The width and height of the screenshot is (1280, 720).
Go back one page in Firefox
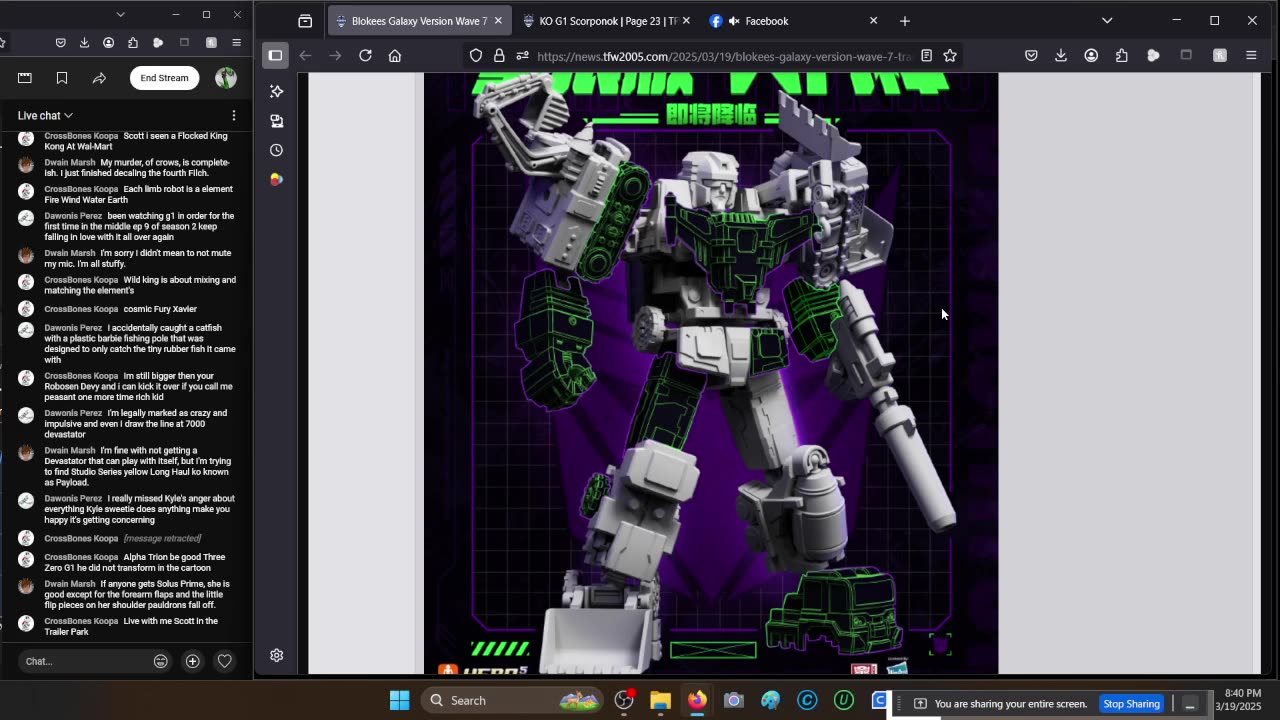[306, 56]
